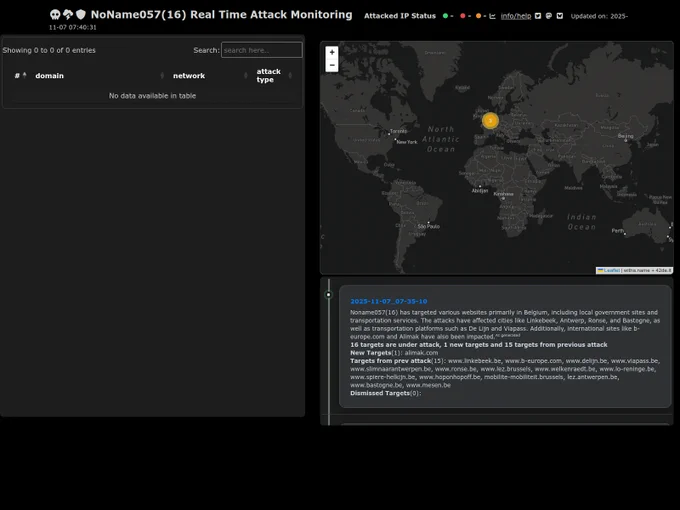The width and height of the screenshot is (680, 510).
Task: Sort table by # column
Action: tap(20, 75)
